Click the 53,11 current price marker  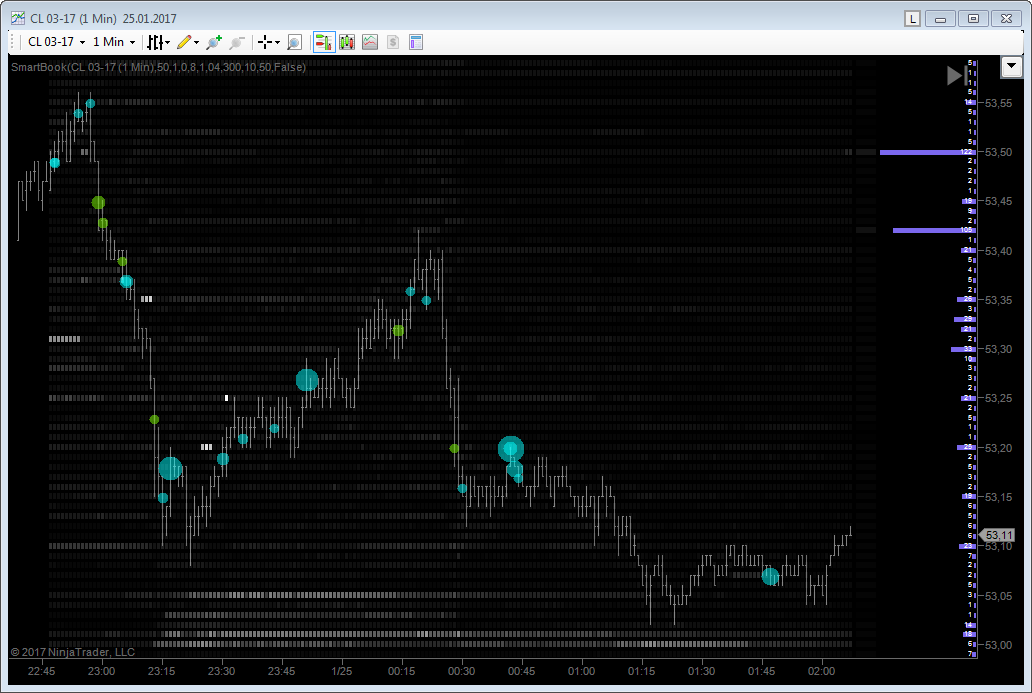pyautogui.click(x=998, y=536)
